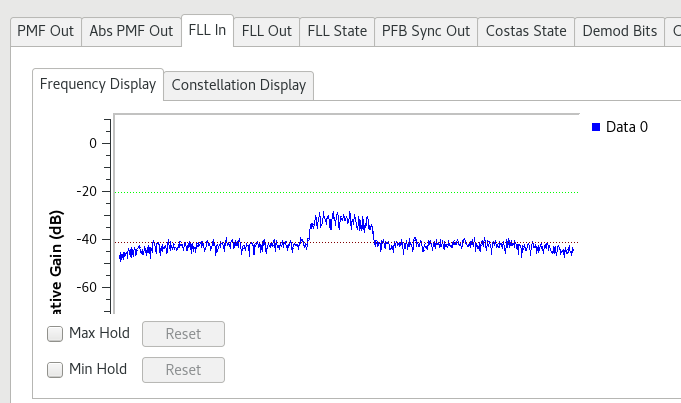Click the red dotted marker line
Image resolution: width=681 pixels, height=403 pixels.
[x=347, y=242]
